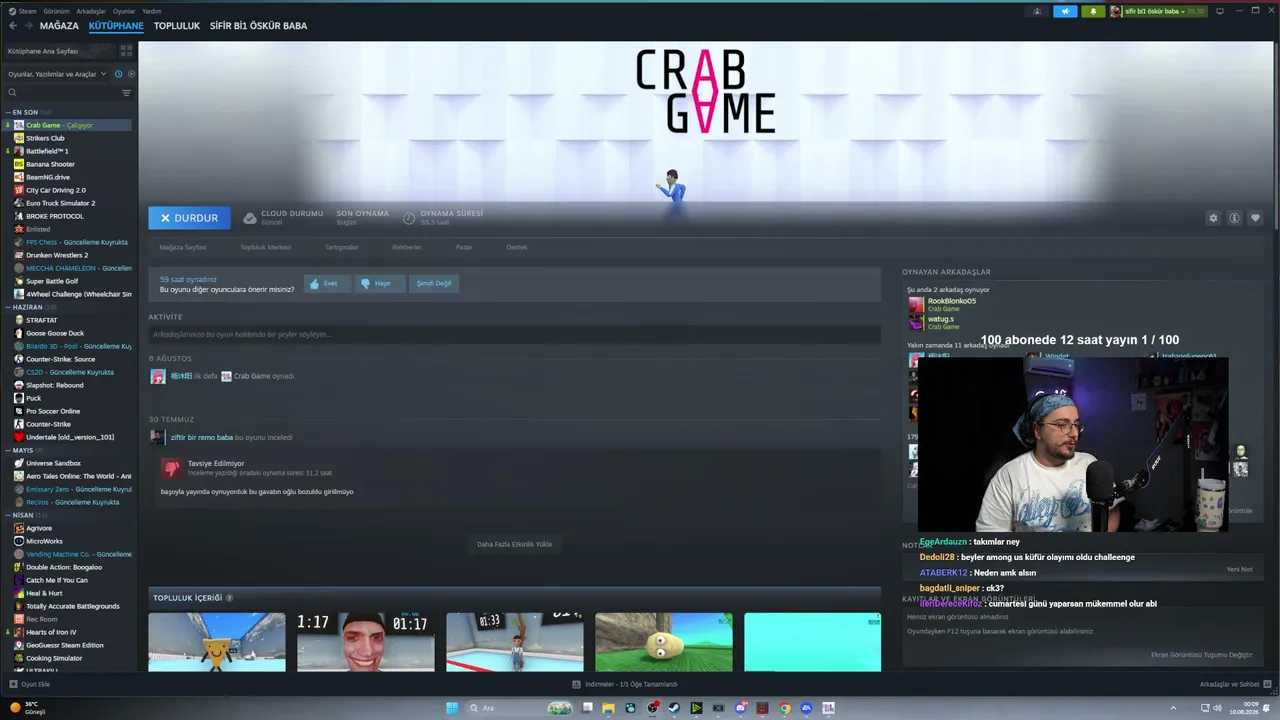Screen dimensions: 1280x720
Task: Open the Steam menu
Action: point(23,11)
